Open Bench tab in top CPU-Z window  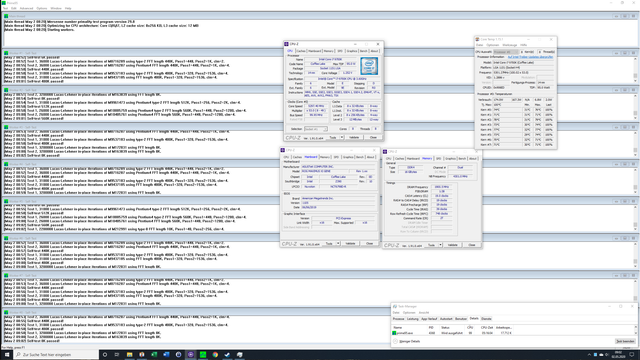click(363, 51)
